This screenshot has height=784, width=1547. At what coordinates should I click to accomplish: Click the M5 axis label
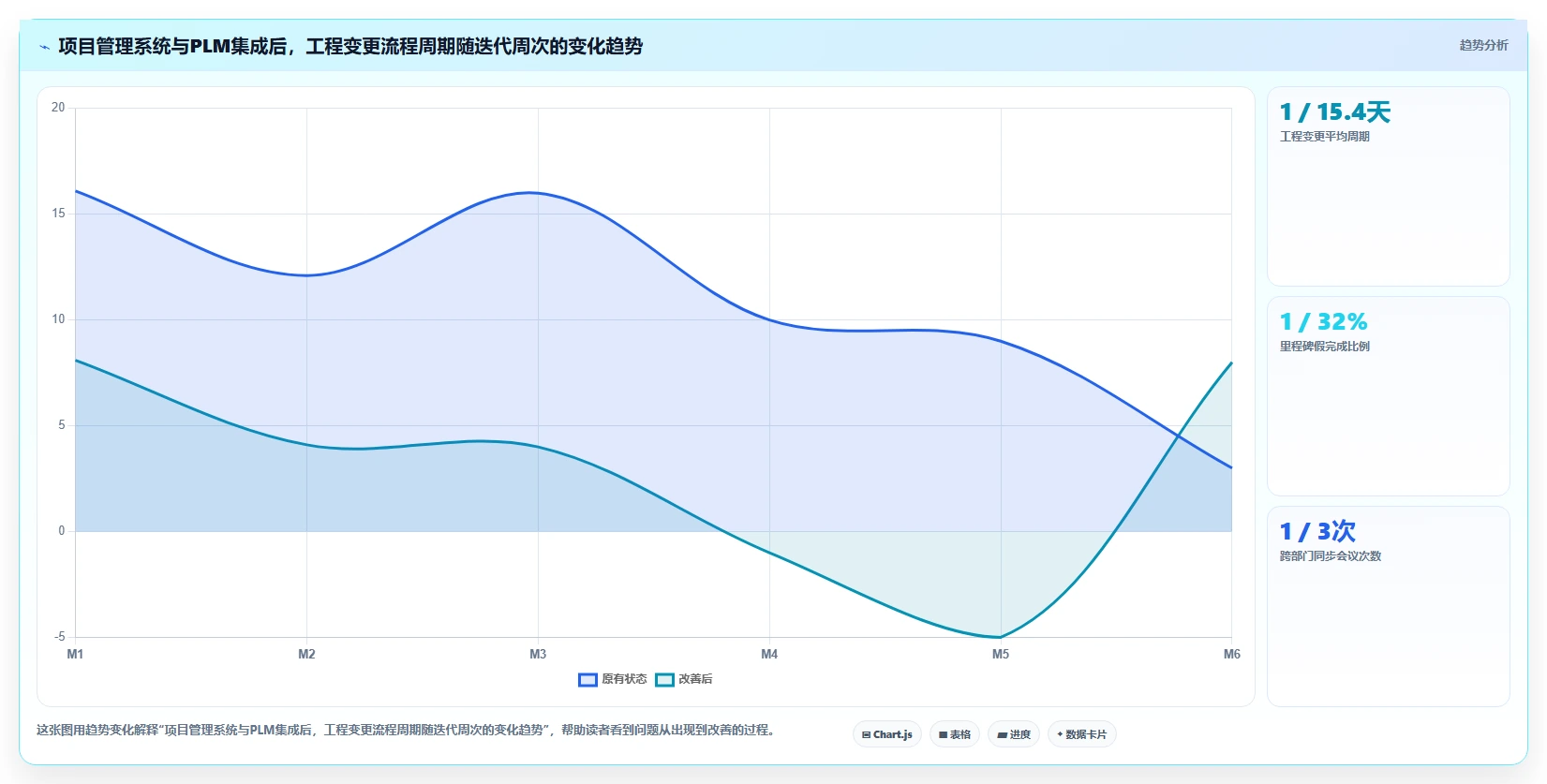(x=1001, y=654)
